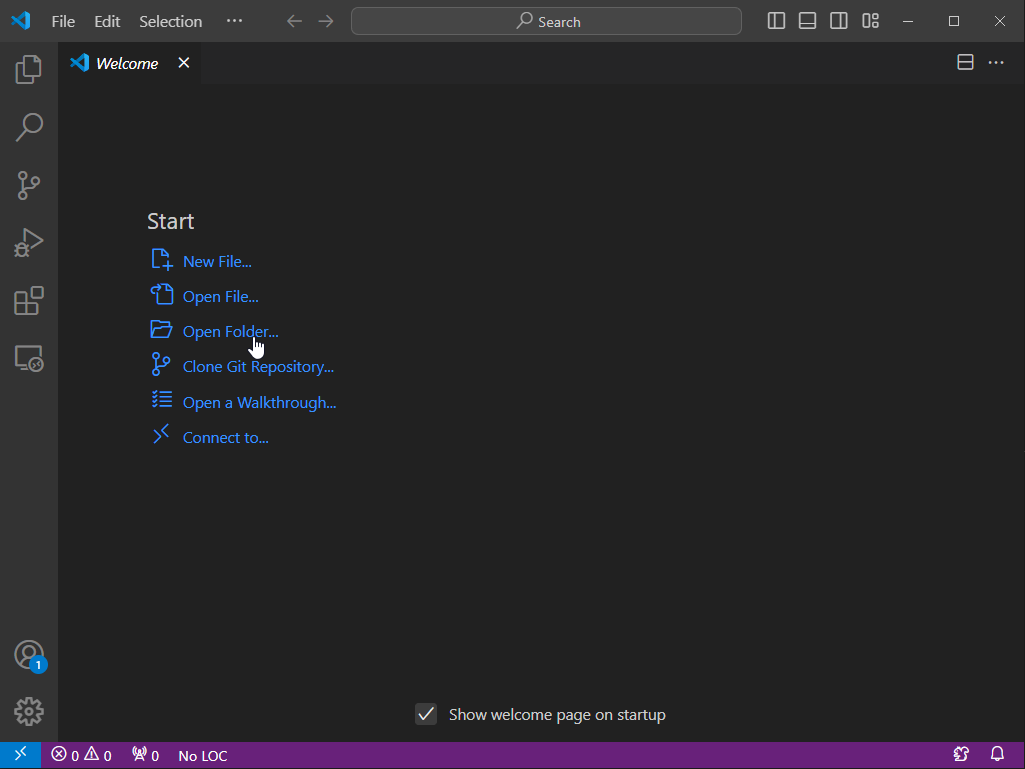
Task: Click the ports forwarded indicator showing 0
Action: pyautogui.click(x=145, y=755)
